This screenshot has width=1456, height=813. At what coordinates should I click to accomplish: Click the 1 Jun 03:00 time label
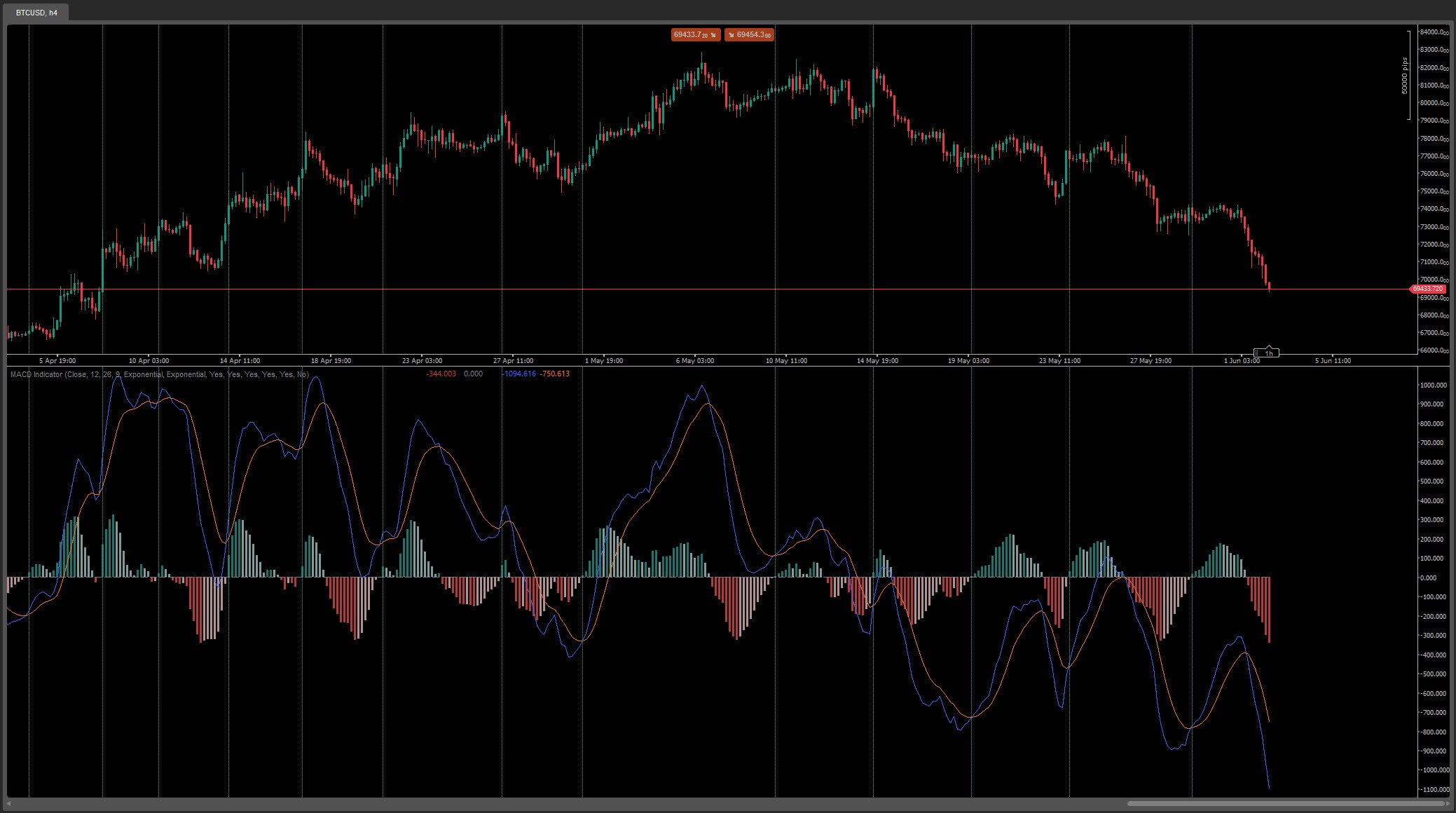tap(1242, 361)
